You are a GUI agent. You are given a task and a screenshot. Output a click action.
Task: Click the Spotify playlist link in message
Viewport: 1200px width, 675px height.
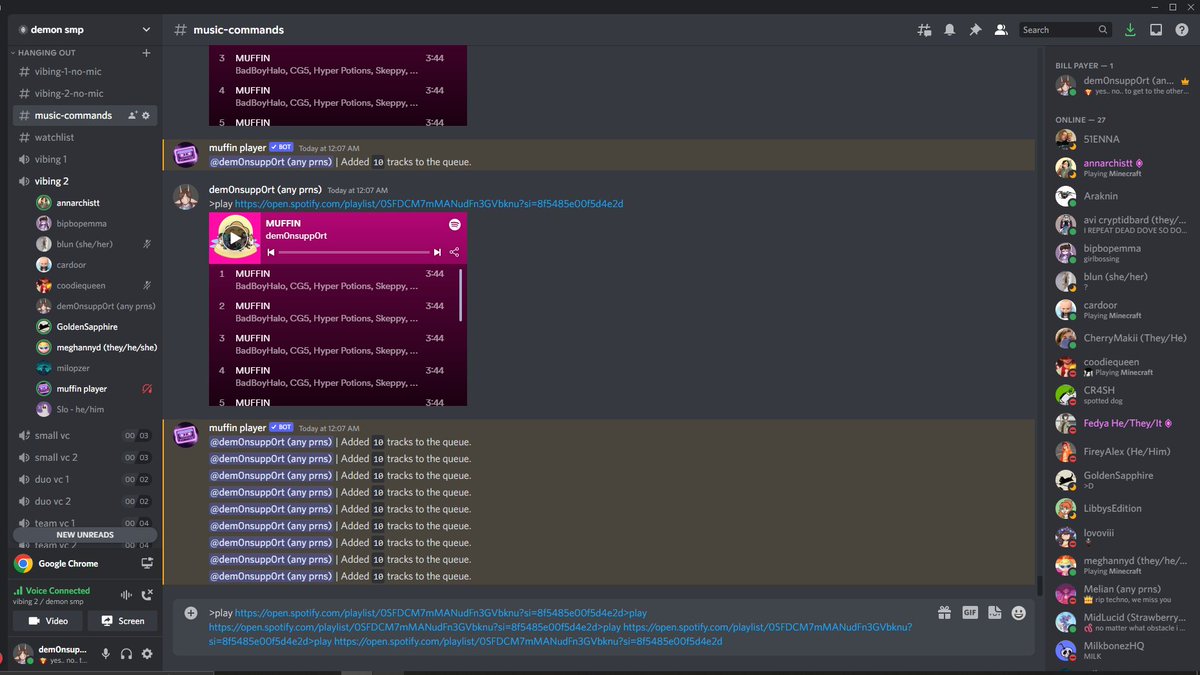click(429, 204)
